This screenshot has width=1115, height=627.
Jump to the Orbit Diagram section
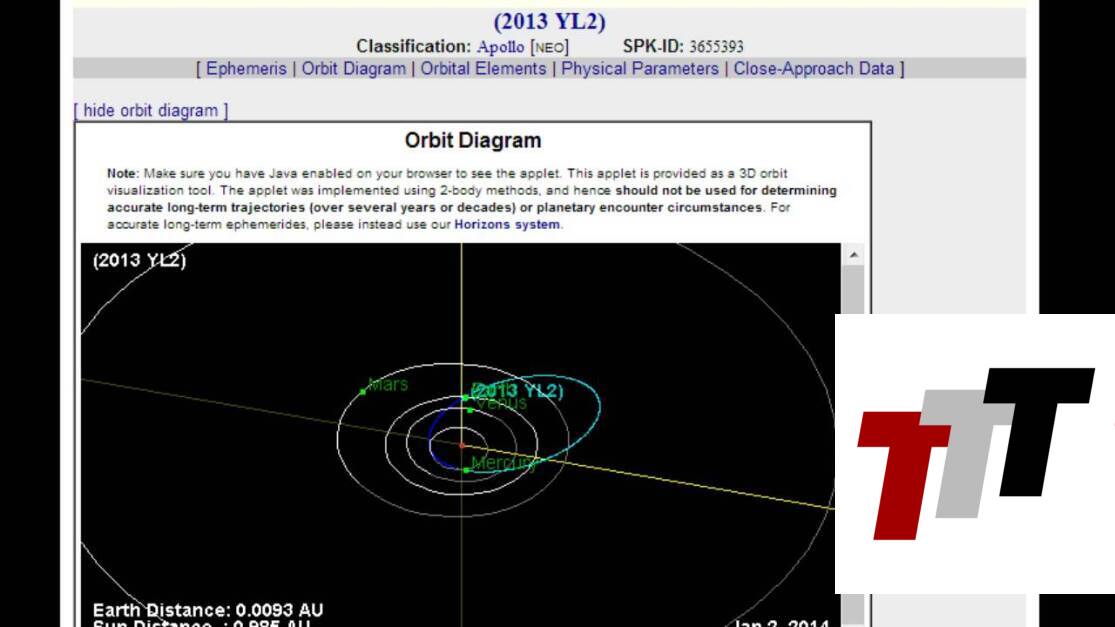point(354,69)
